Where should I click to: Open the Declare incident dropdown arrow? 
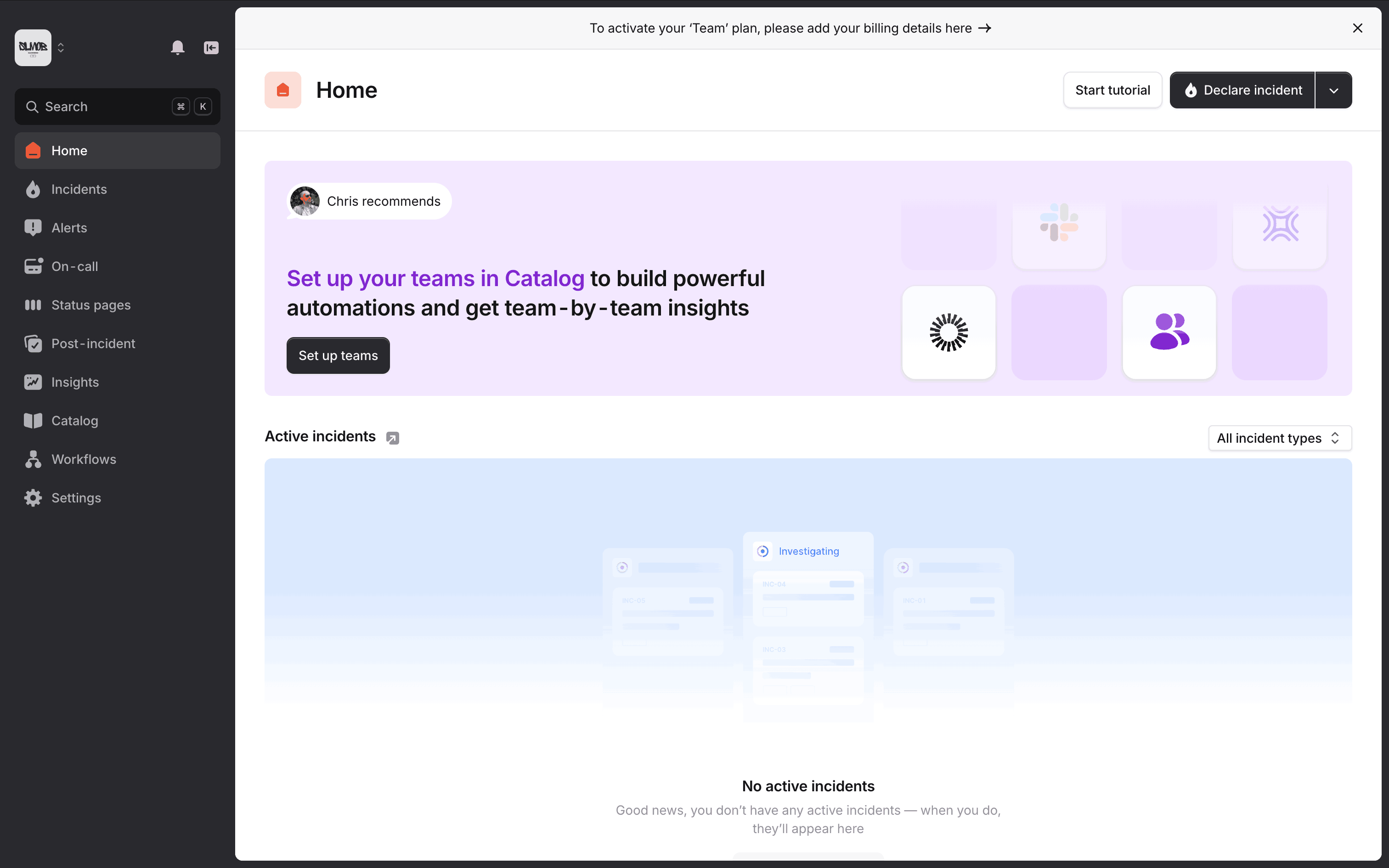point(1333,90)
